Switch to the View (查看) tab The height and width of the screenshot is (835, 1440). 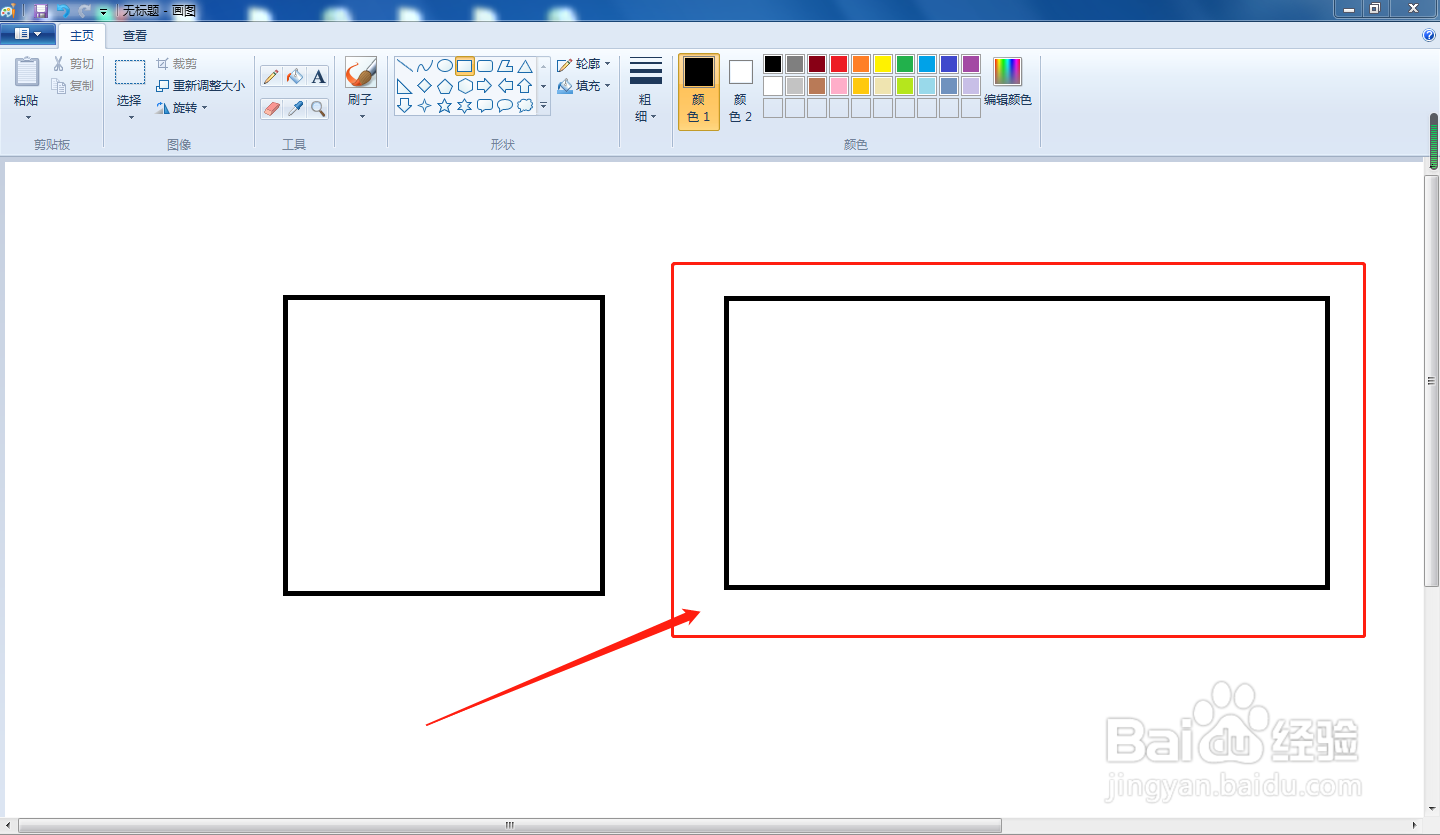coord(135,35)
